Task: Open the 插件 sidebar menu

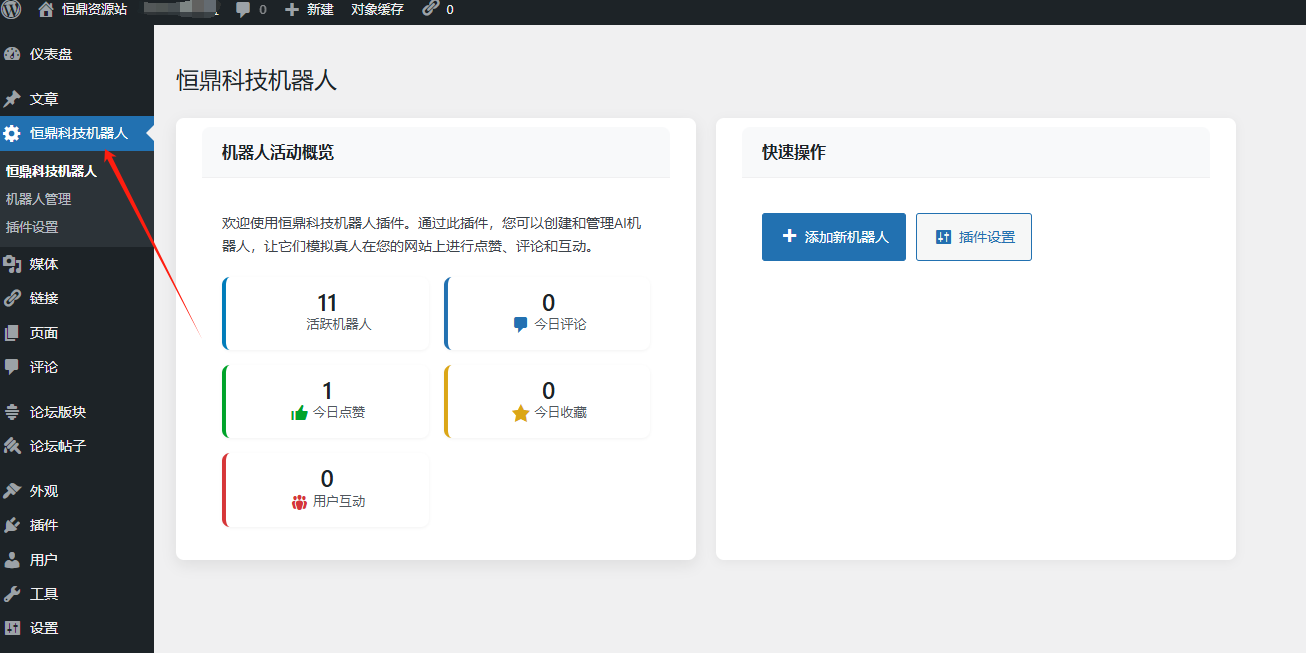Action: point(77,525)
